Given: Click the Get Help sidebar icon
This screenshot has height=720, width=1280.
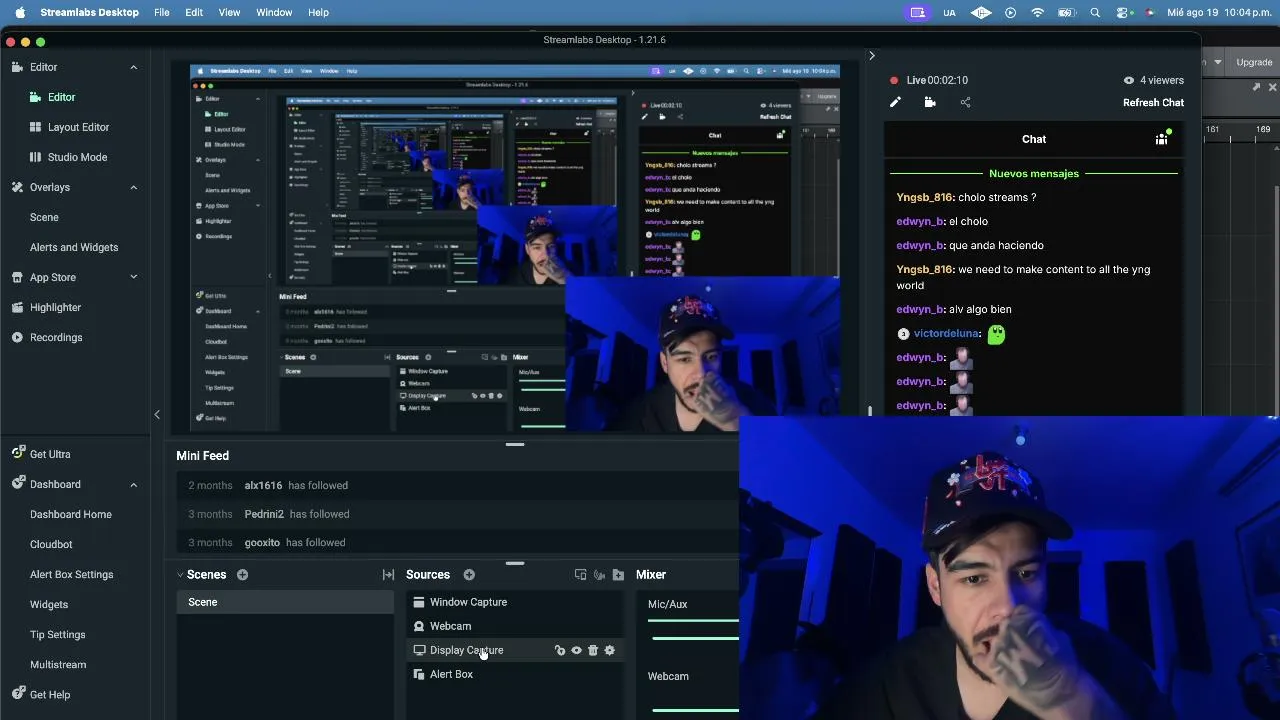Looking at the screenshot, I should 17,694.
